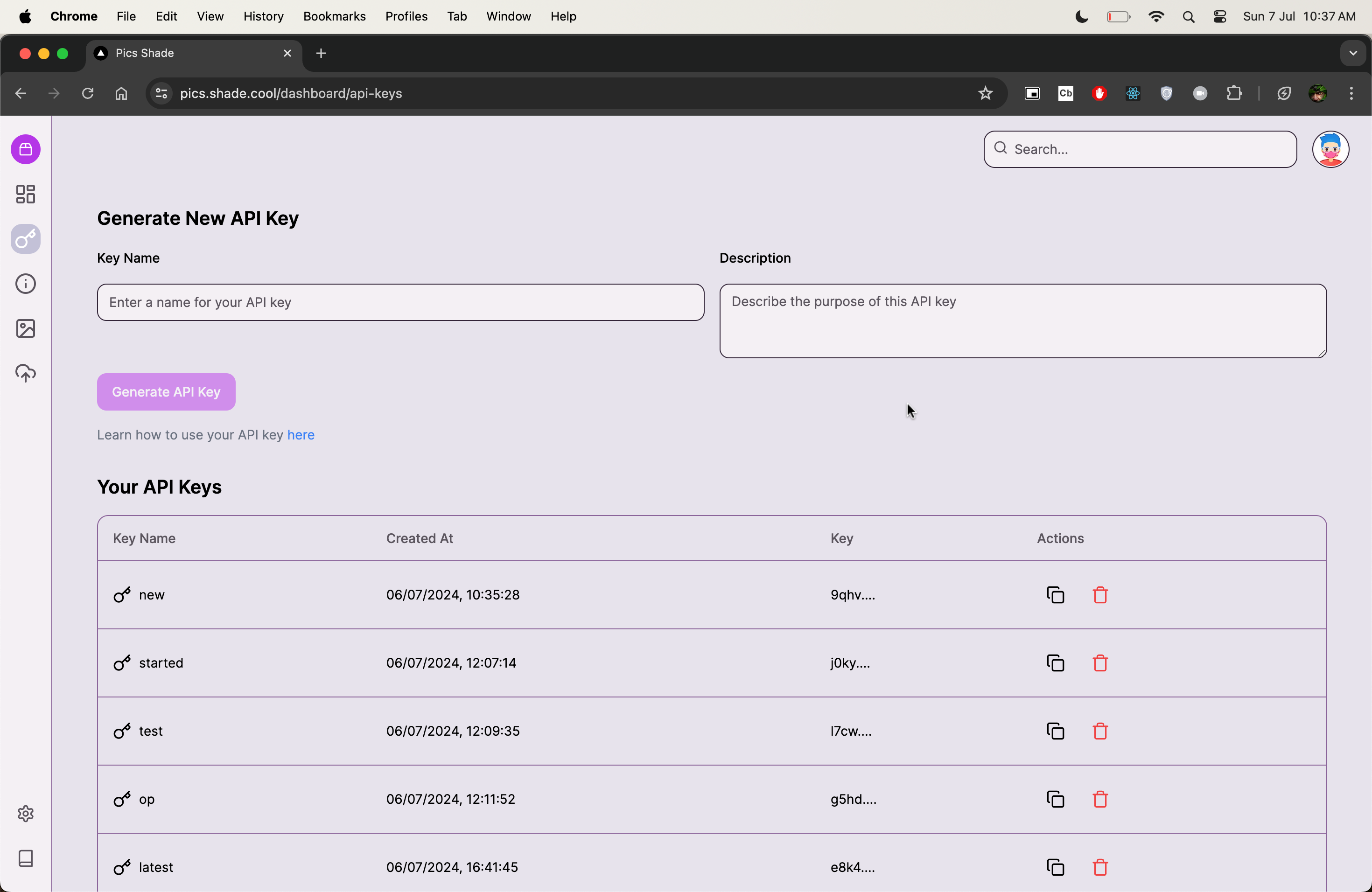
Task: Focus the Key Name input field
Action: point(401,302)
